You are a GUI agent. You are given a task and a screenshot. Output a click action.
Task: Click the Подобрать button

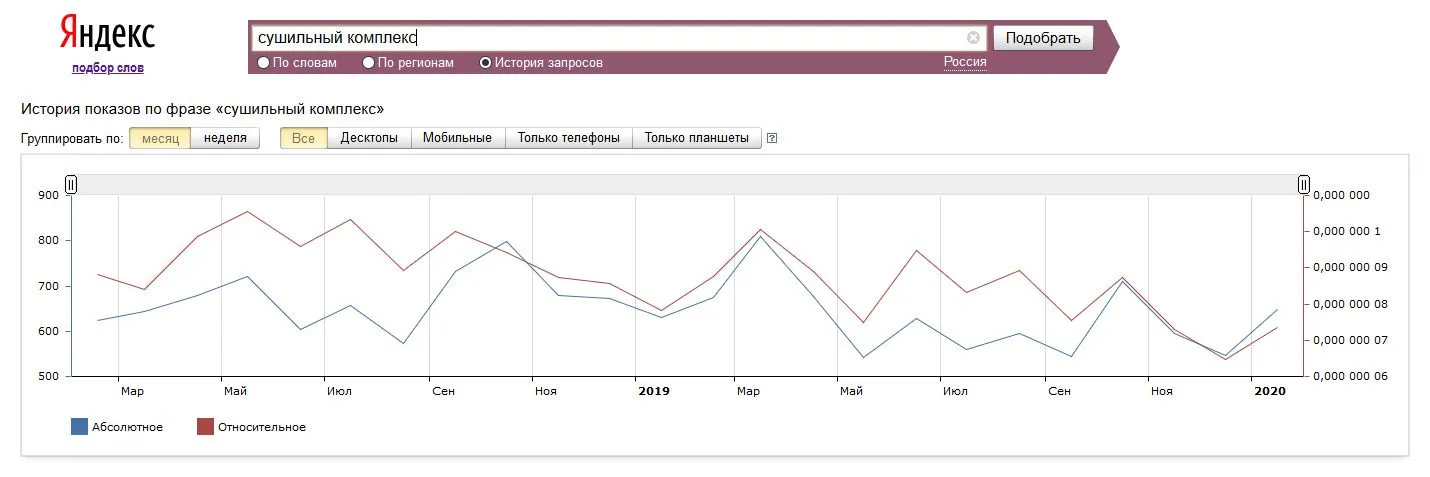(x=1043, y=38)
